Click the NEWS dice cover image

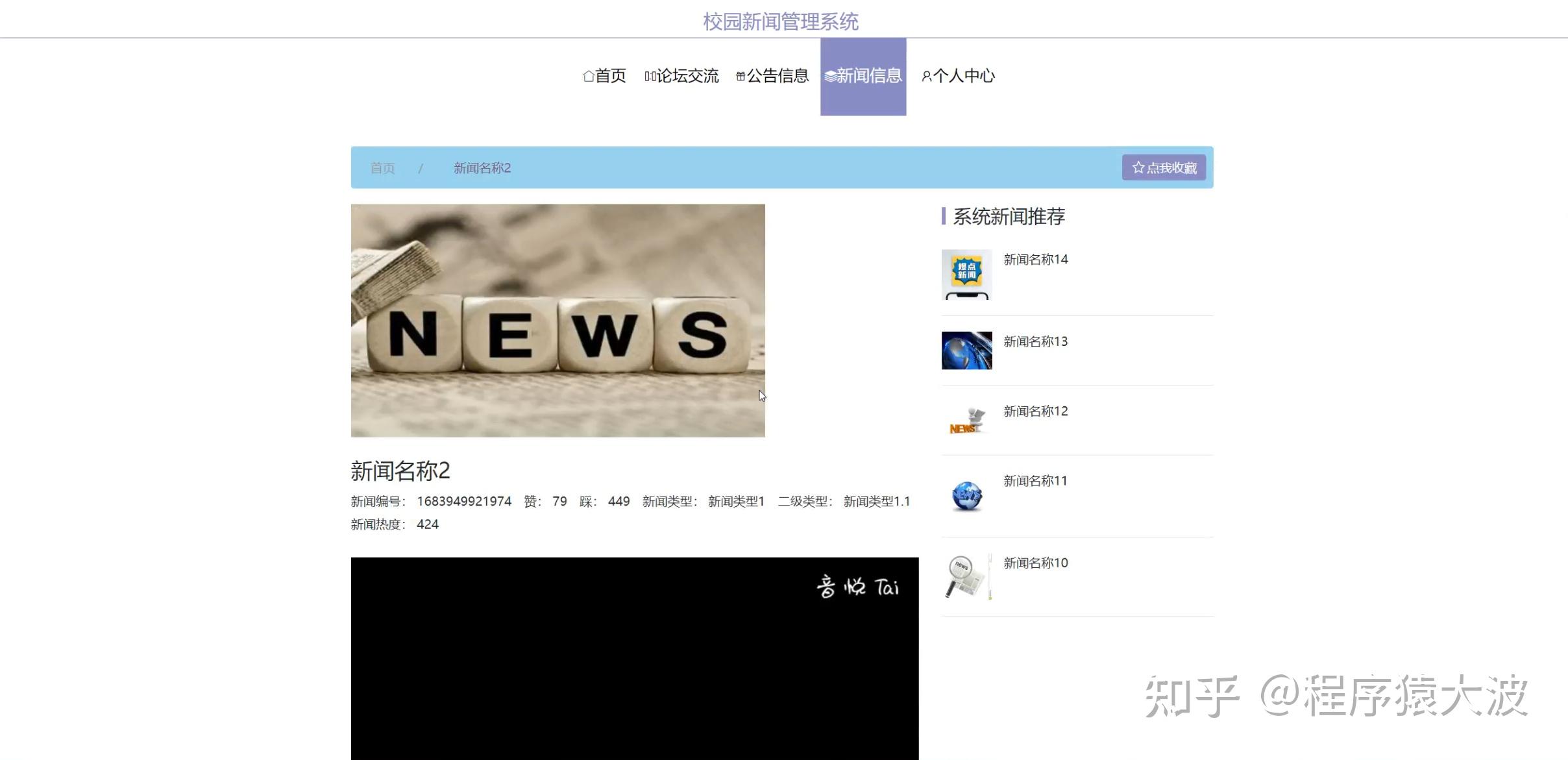click(x=557, y=321)
